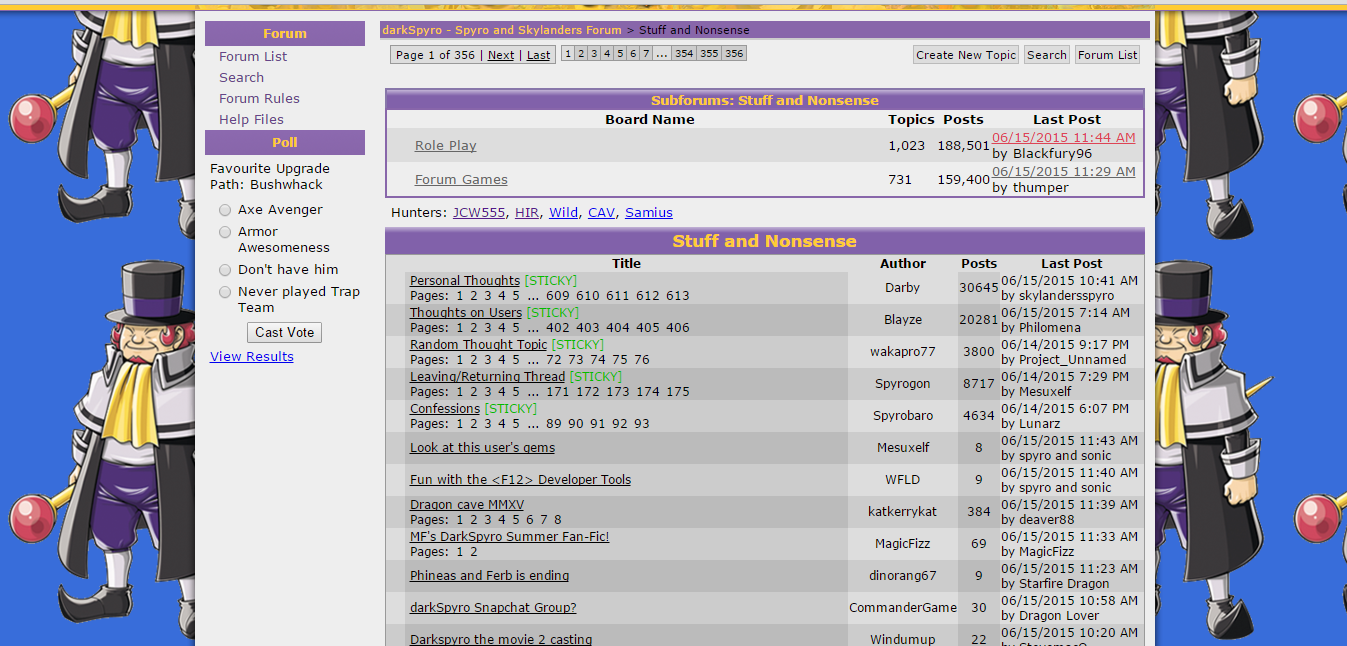
Task: Go to page 8 of Dragon cave MMXV
Action: tap(557, 520)
